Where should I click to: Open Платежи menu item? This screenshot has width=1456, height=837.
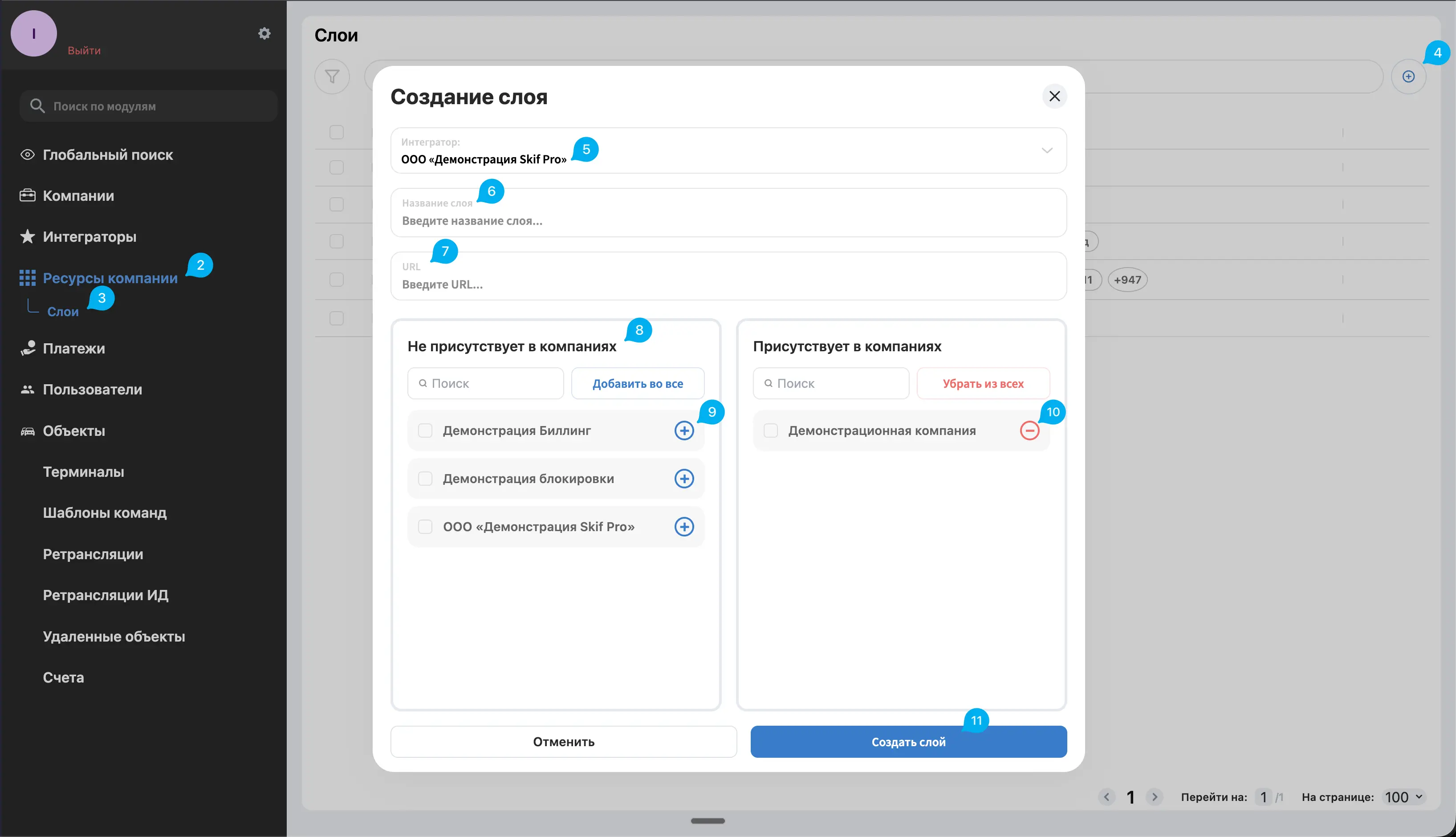click(x=73, y=348)
